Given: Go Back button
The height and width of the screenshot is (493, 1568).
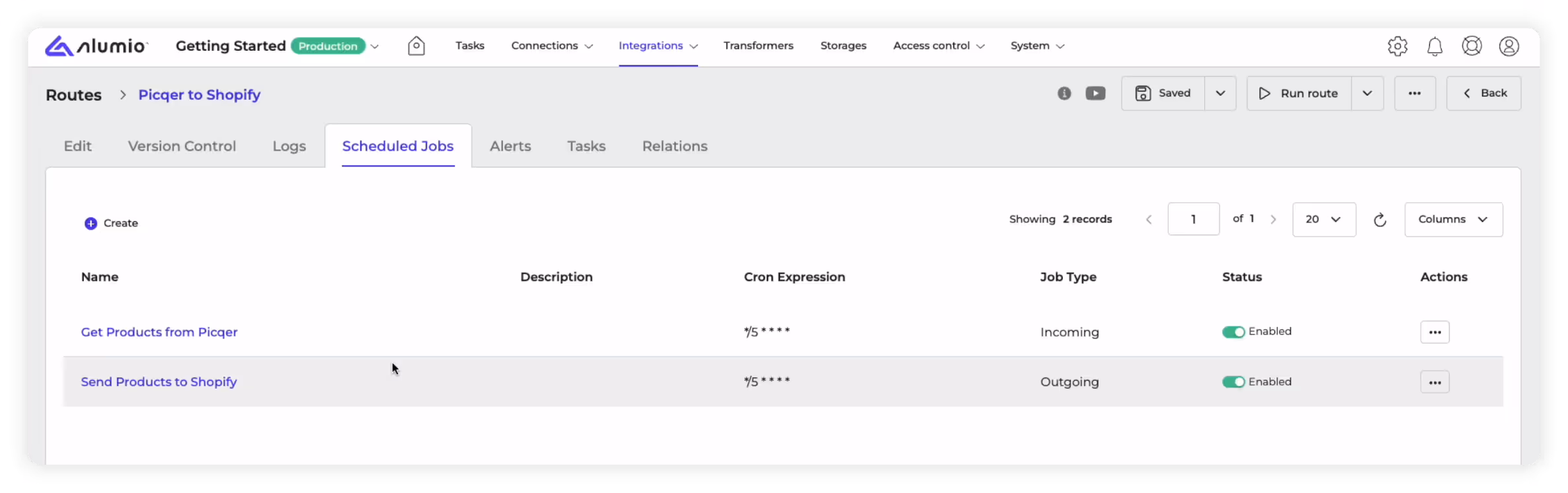Looking at the screenshot, I should (1484, 93).
